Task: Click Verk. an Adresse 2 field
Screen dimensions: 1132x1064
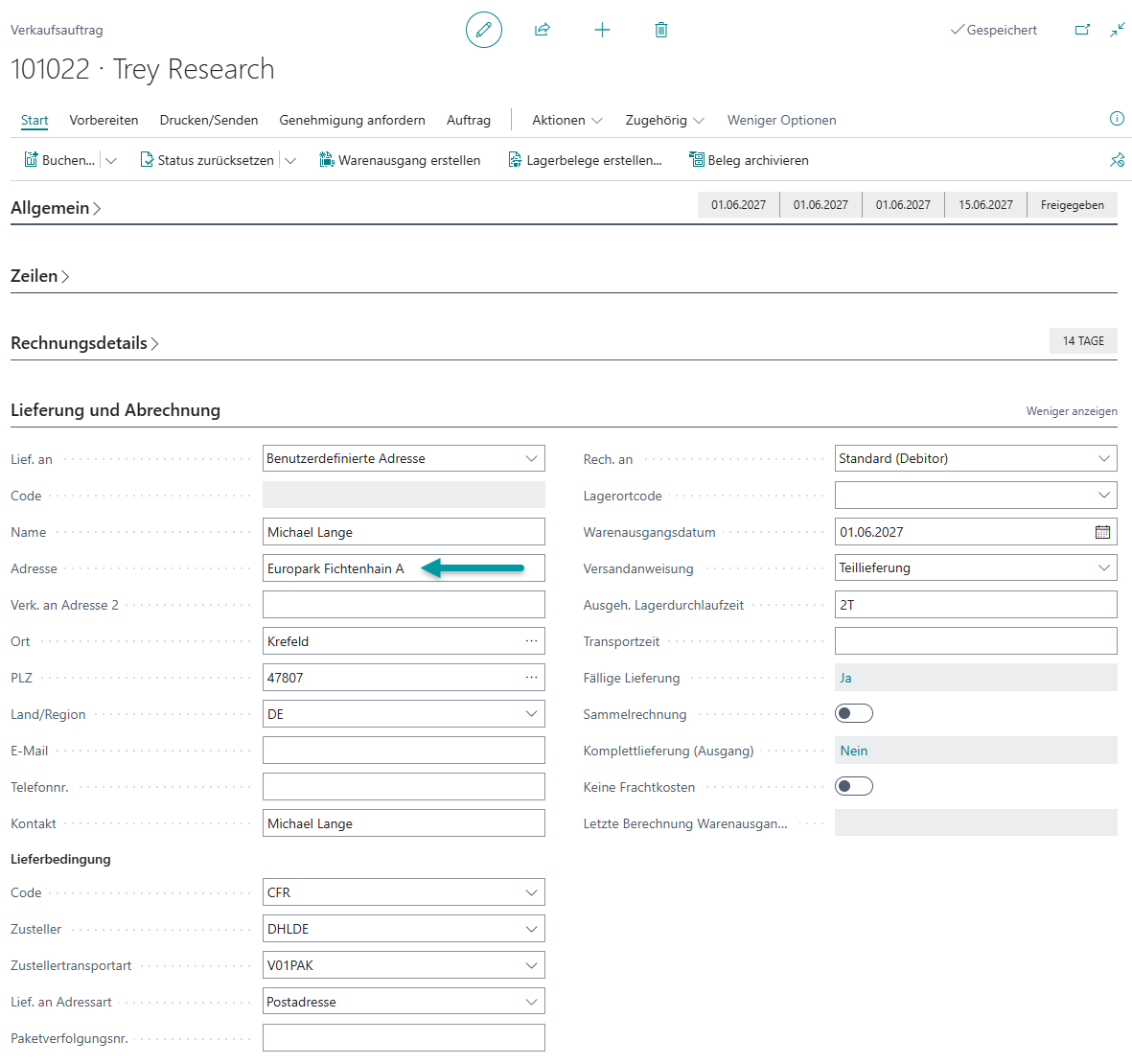Action: click(x=404, y=605)
